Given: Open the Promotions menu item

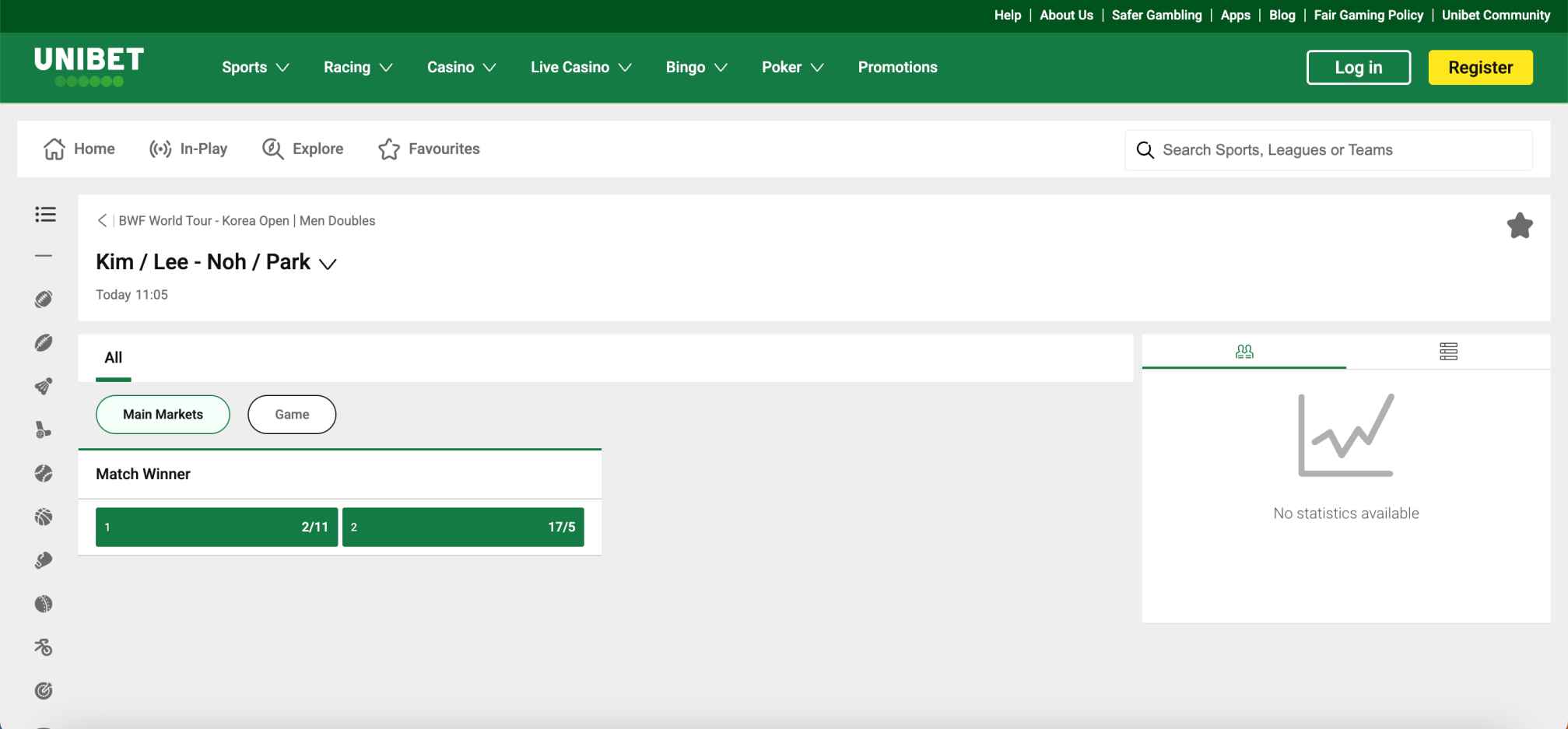Looking at the screenshot, I should tap(896, 67).
